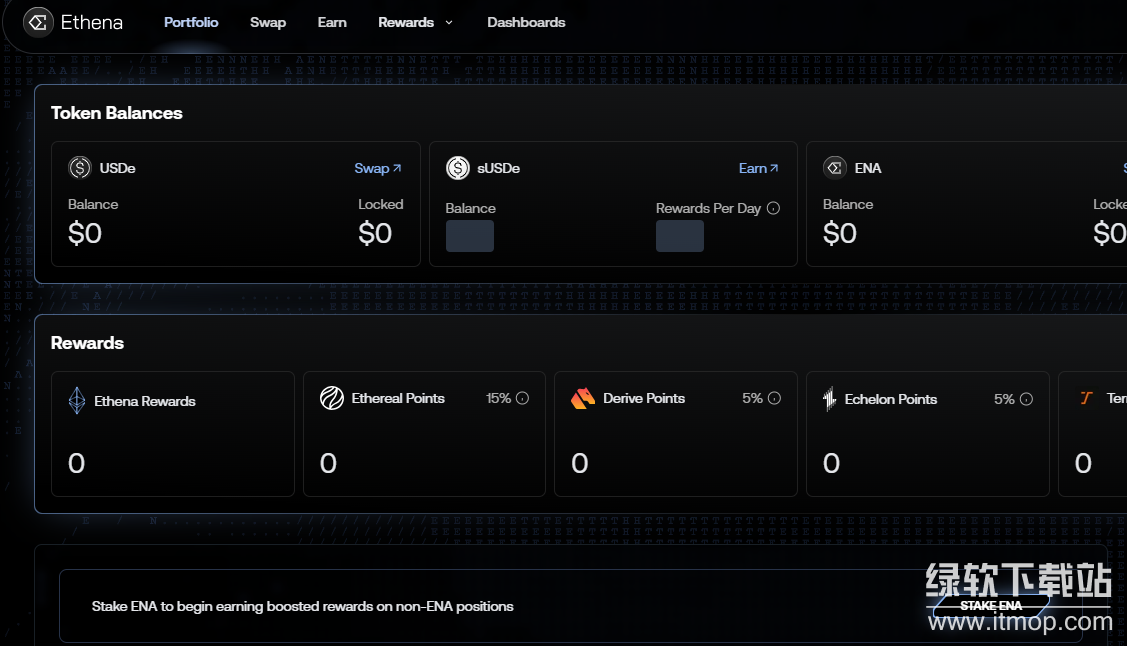
Task: Switch to Dashboards in the top menu
Action: click(x=526, y=22)
